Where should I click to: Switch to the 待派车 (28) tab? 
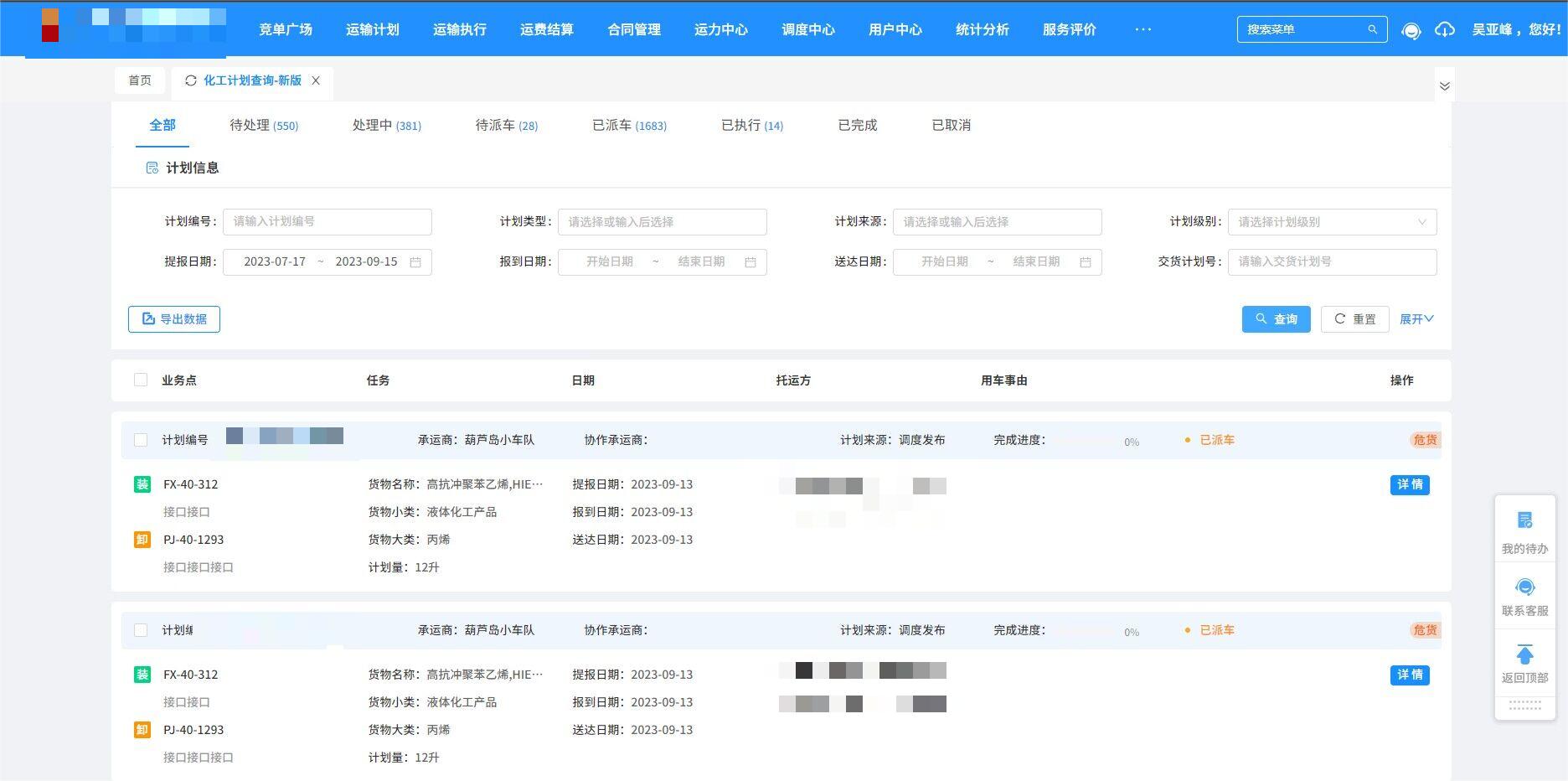click(x=507, y=125)
